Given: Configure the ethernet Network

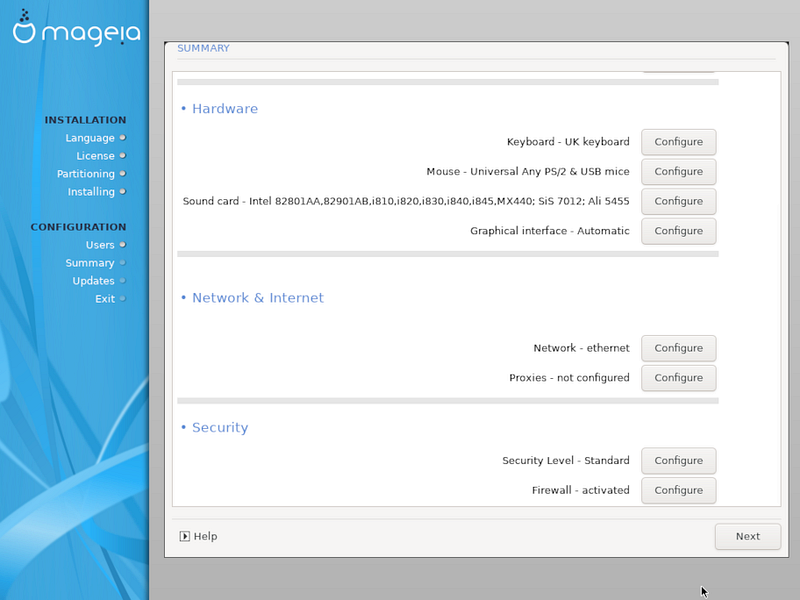Looking at the screenshot, I should tap(679, 348).
